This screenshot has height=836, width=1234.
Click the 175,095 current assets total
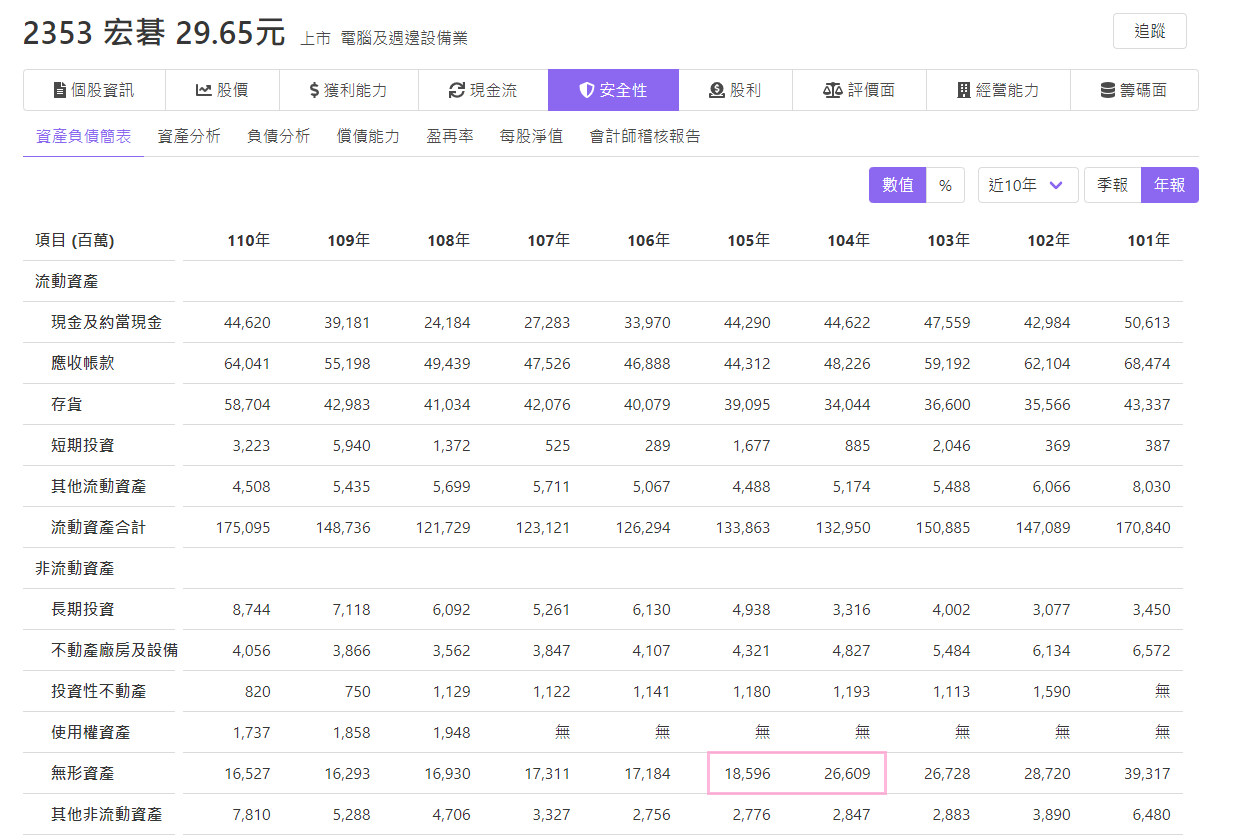click(x=243, y=528)
